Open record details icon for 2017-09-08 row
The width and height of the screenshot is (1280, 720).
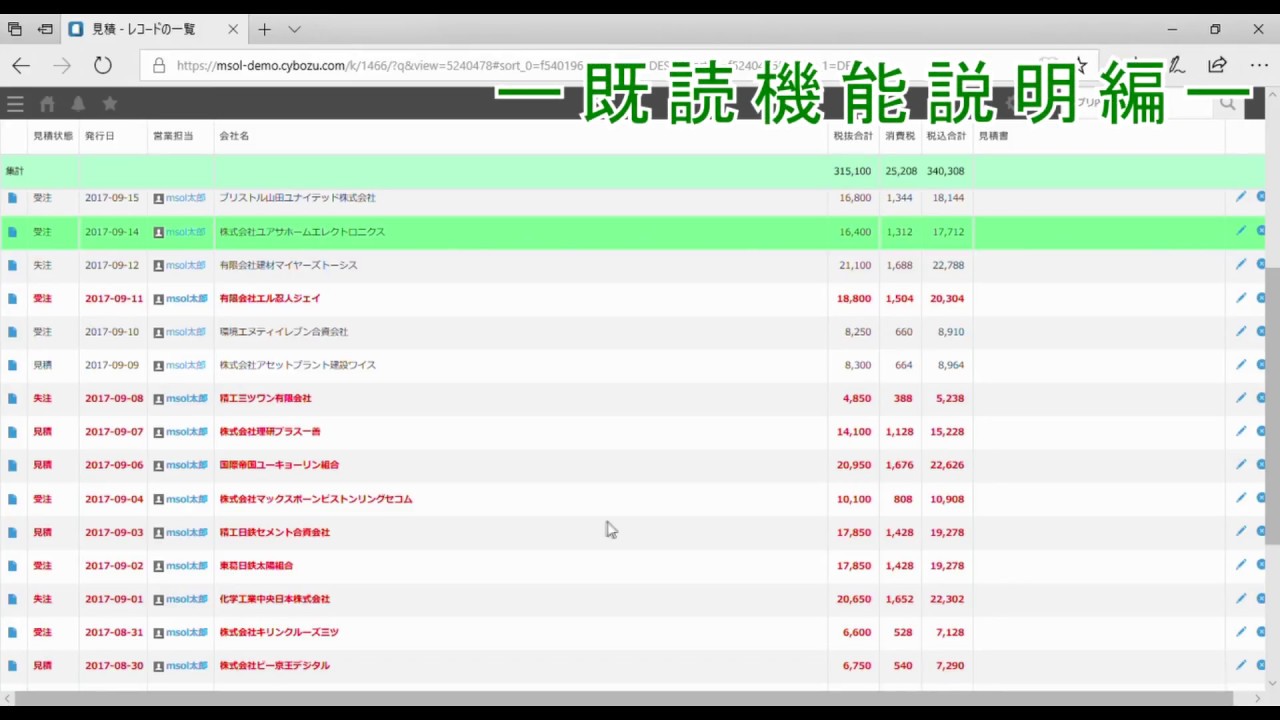pyautogui.click(x=12, y=398)
